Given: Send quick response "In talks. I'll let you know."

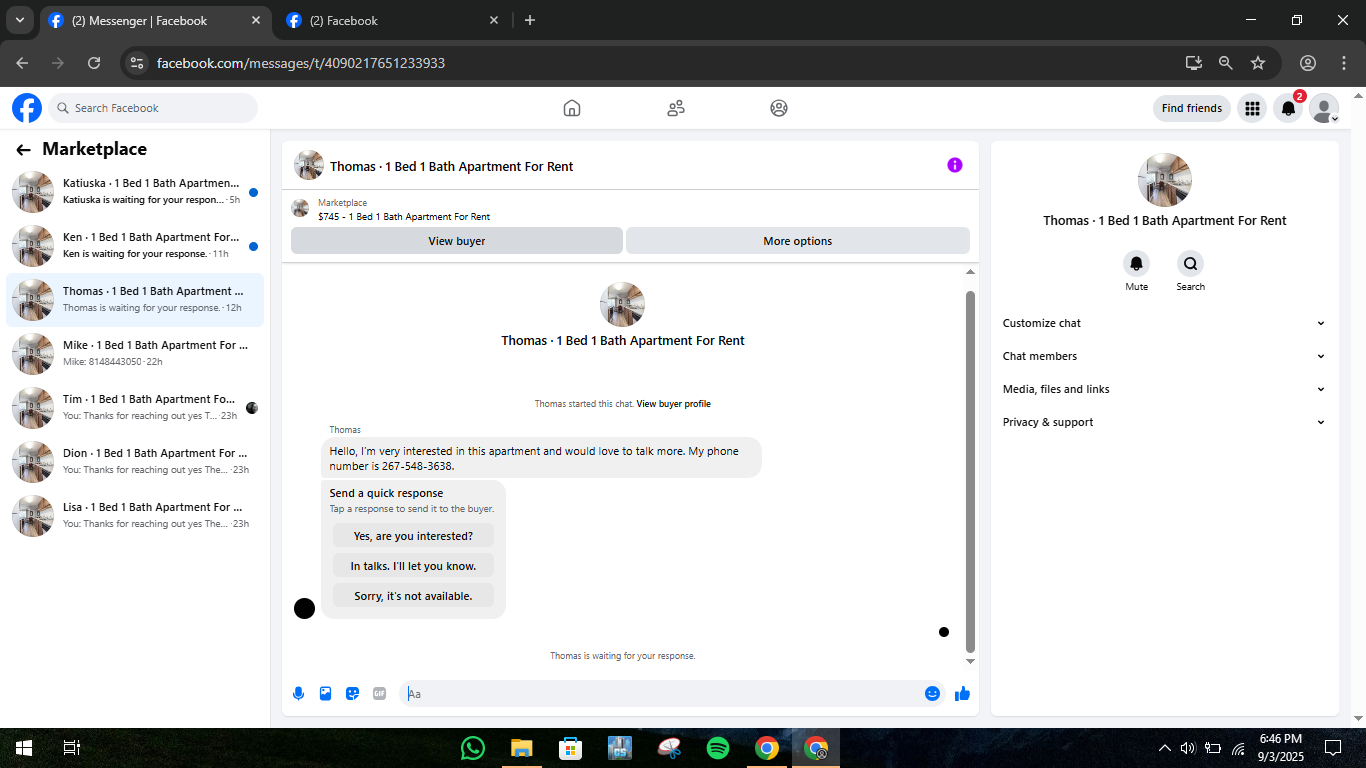Looking at the screenshot, I should pyautogui.click(x=413, y=566).
